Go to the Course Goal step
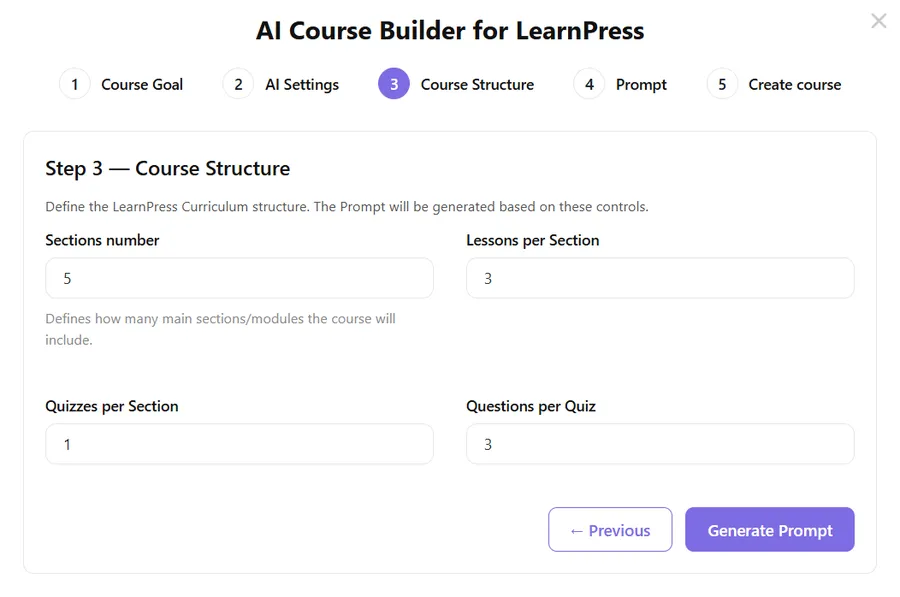Screen dimensions: 900x597 pos(142,85)
